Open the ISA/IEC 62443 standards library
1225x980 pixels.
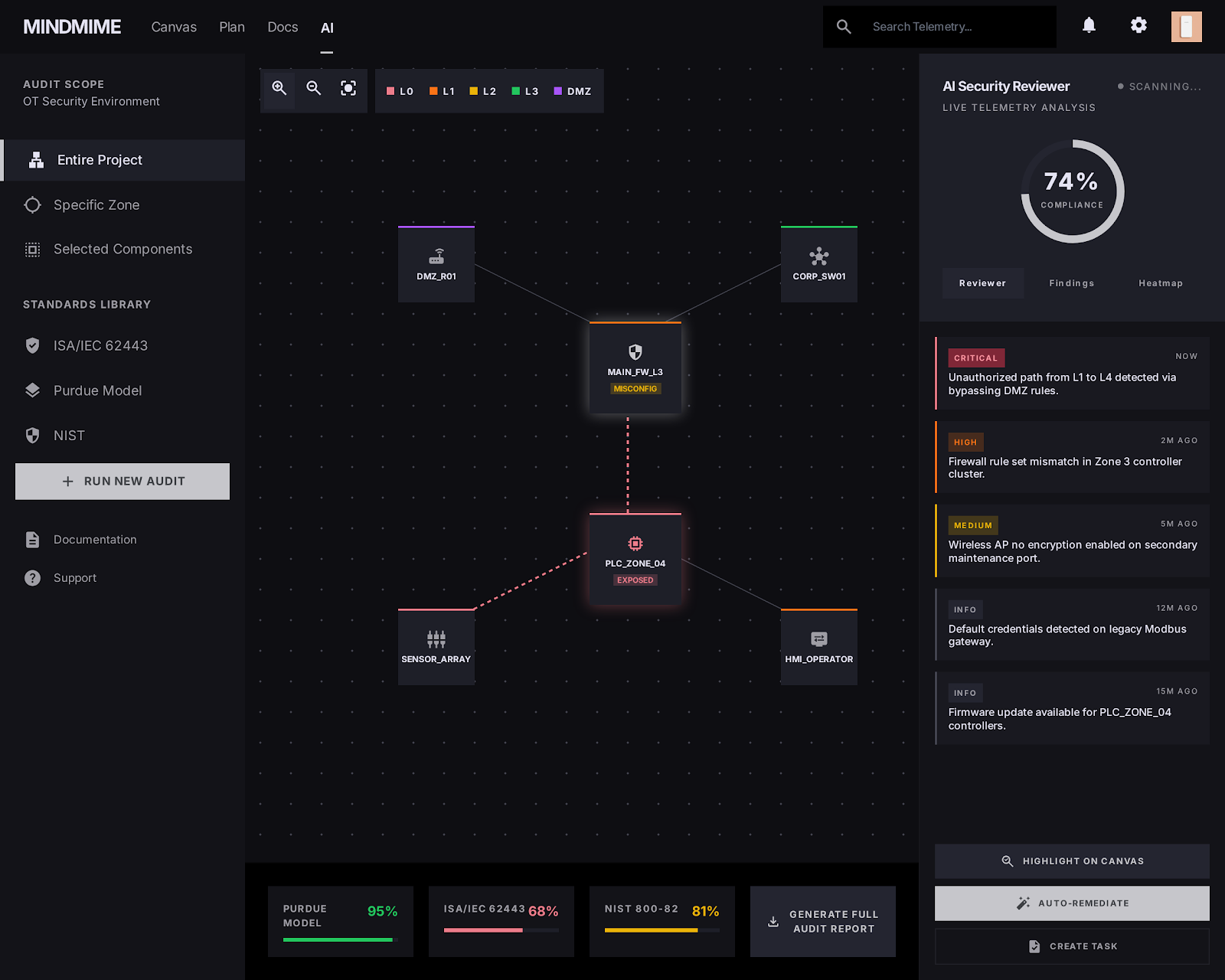[100, 345]
